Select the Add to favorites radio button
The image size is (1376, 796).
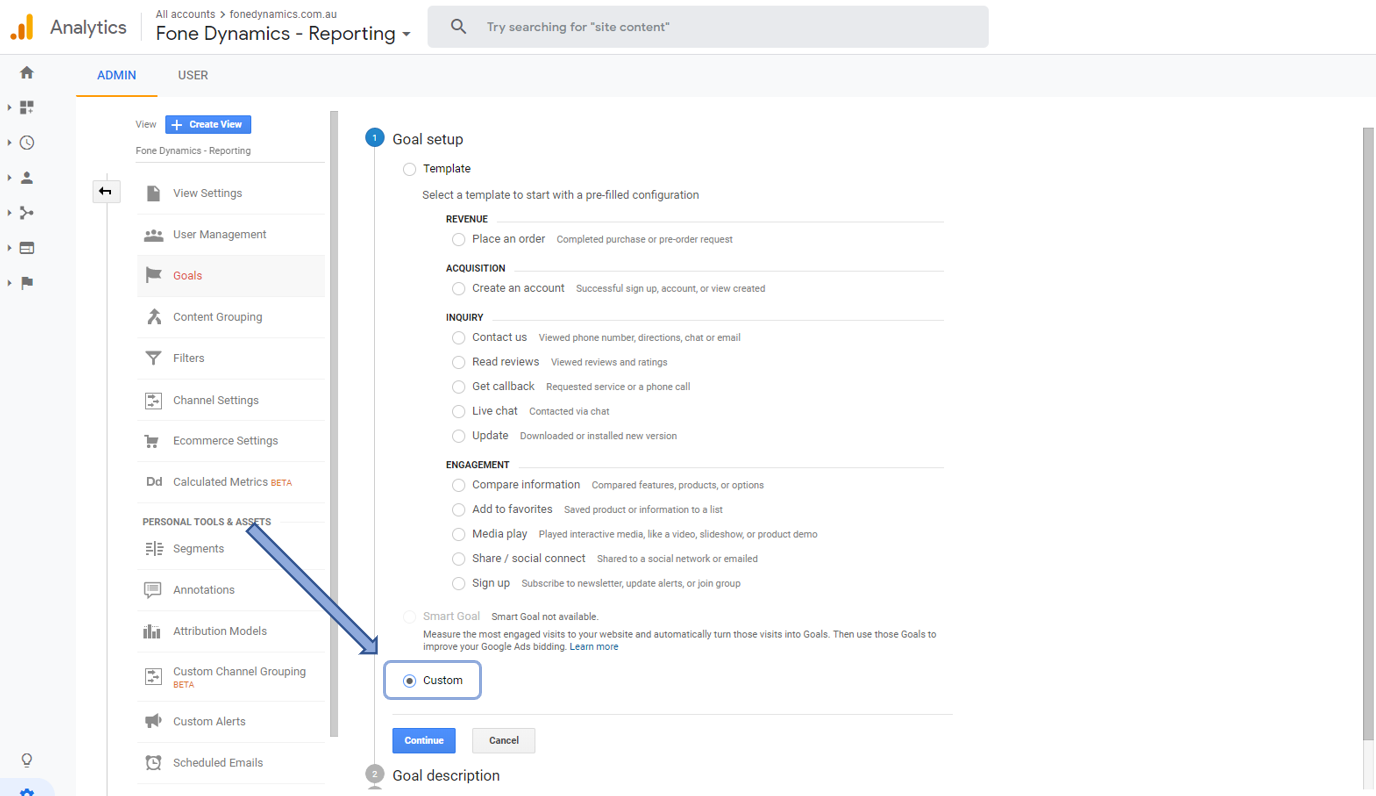point(458,510)
